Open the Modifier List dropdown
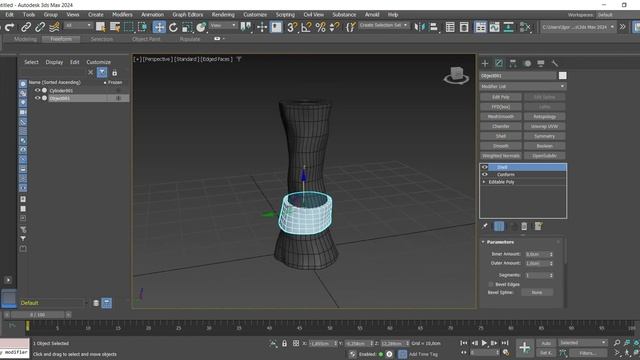The image size is (640, 360). coord(523,87)
